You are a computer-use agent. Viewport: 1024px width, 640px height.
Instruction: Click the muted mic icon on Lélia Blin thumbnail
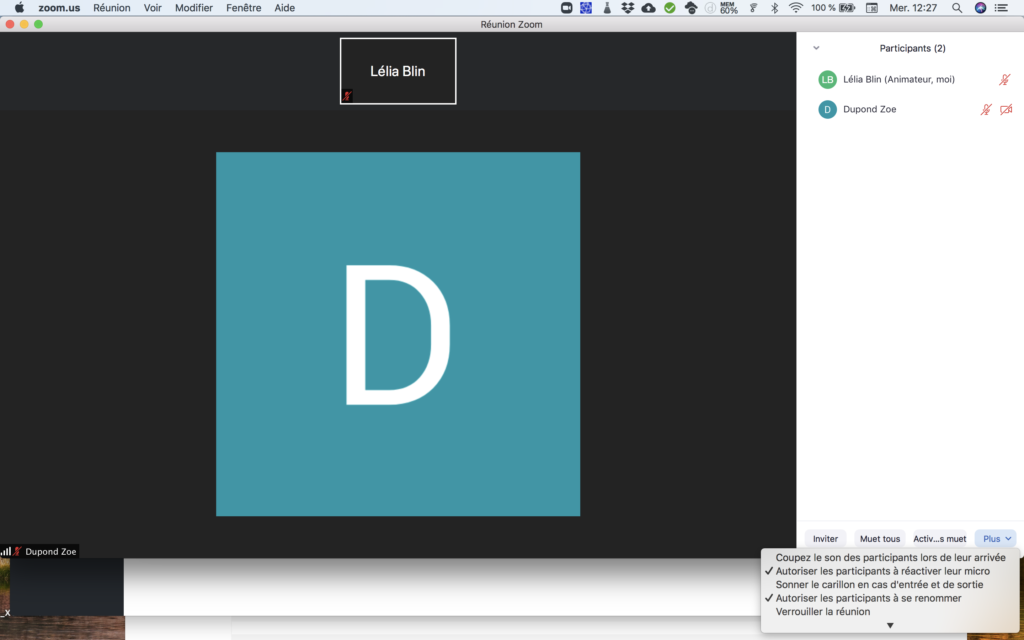(347, 96)
